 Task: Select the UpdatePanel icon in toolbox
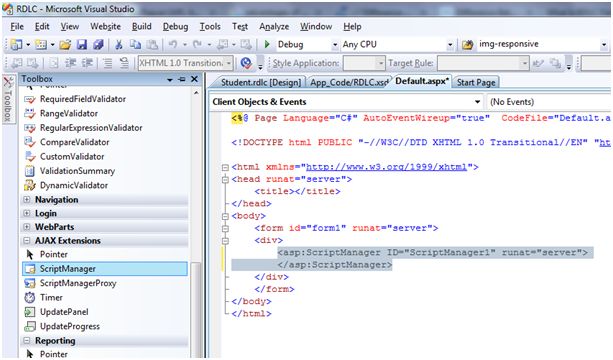pos(30,312)
